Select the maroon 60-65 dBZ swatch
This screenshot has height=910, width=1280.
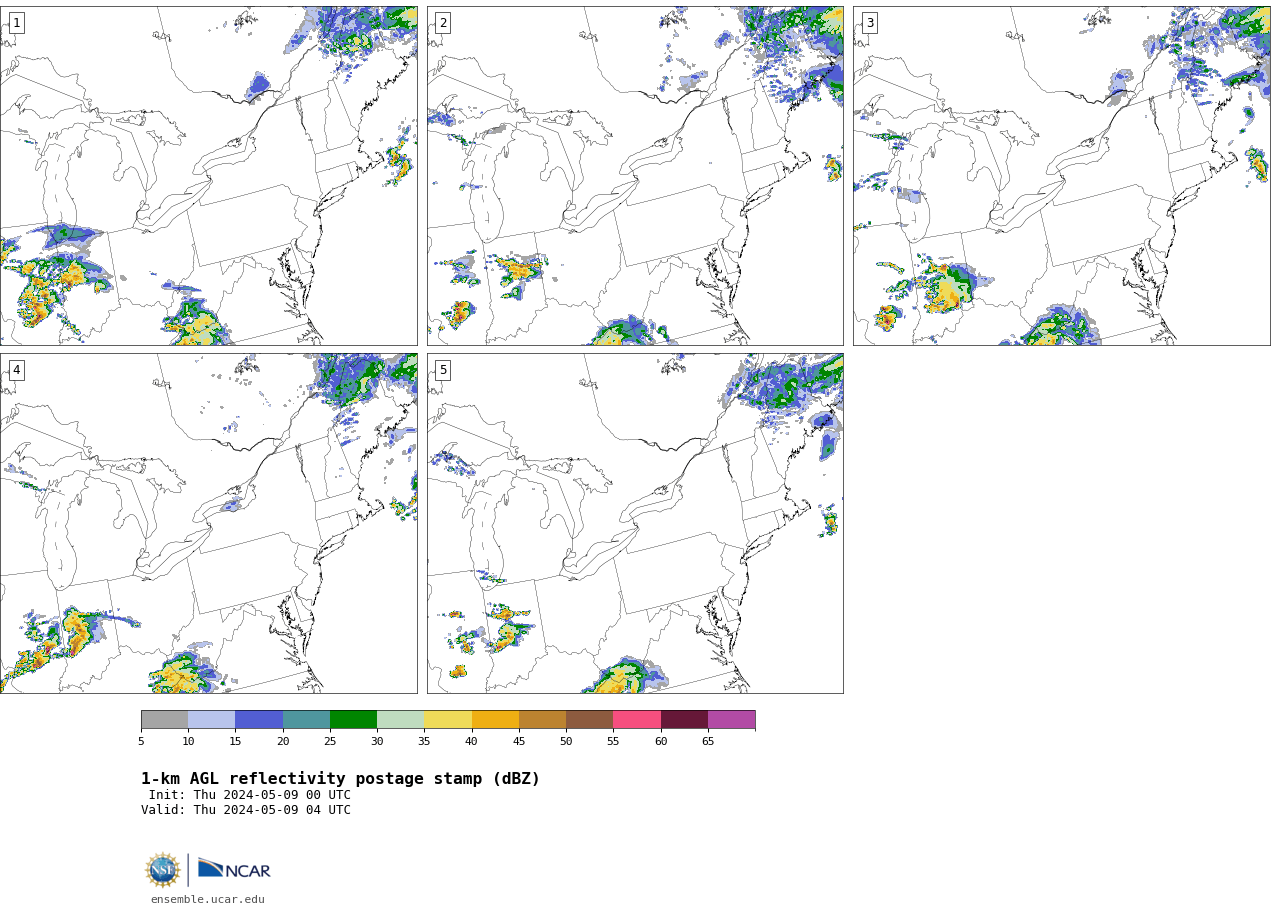pyautogui.click(x=684, y=720)
